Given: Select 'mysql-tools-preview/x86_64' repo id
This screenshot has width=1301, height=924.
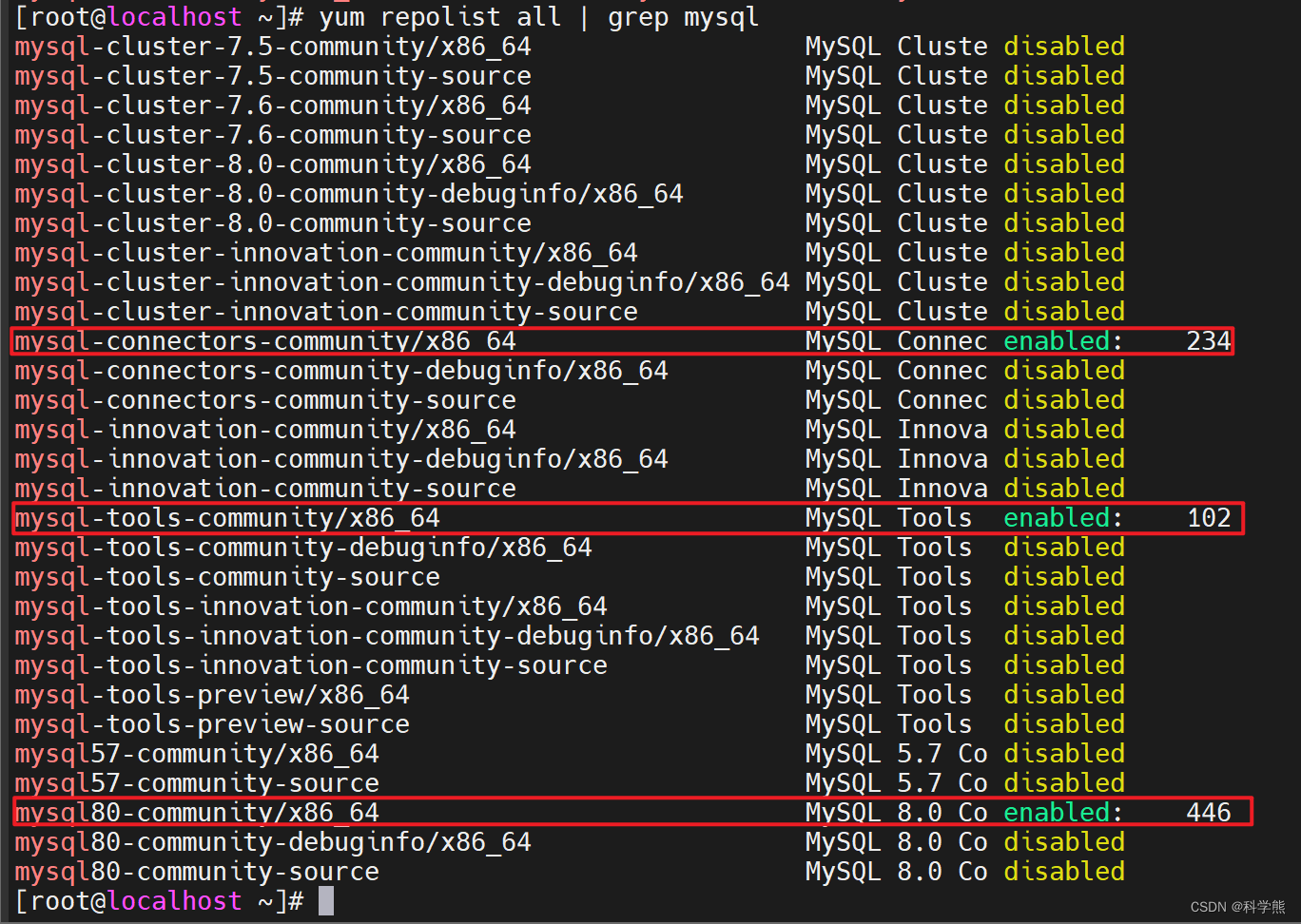Looking at the screenshot, I should tap(212, 695).
